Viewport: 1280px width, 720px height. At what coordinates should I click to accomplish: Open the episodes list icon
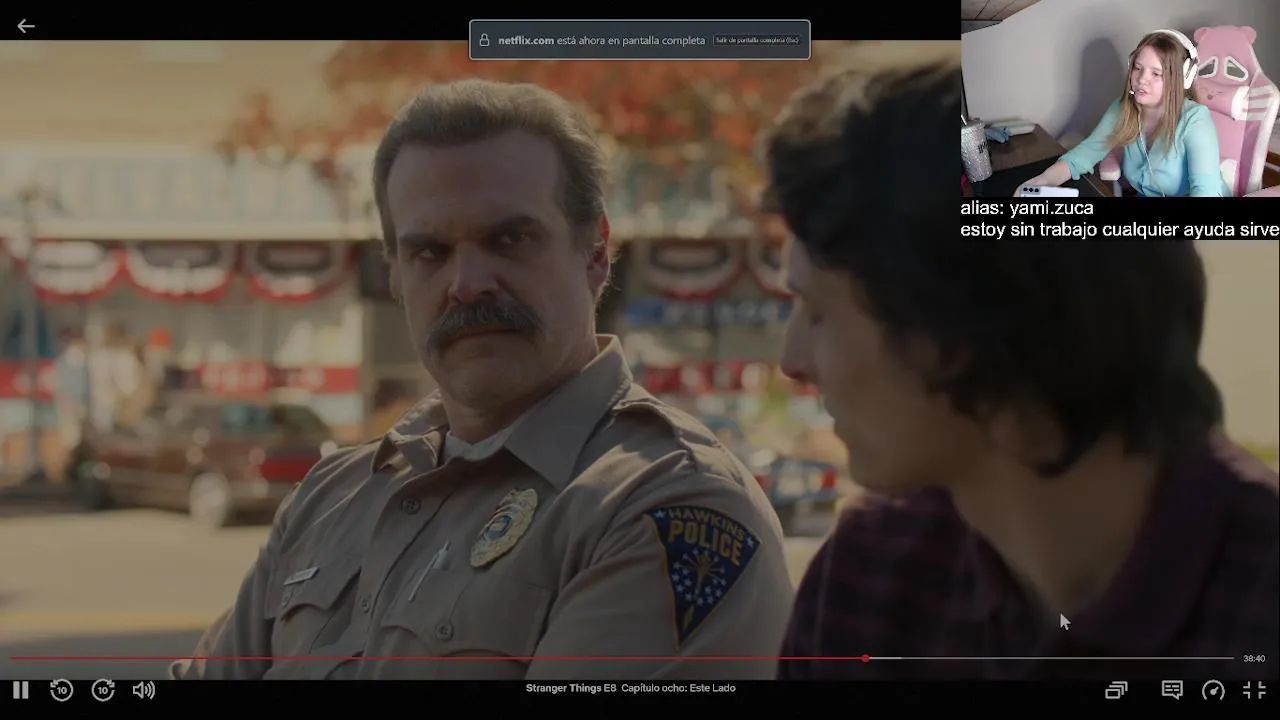point(1116,690)
